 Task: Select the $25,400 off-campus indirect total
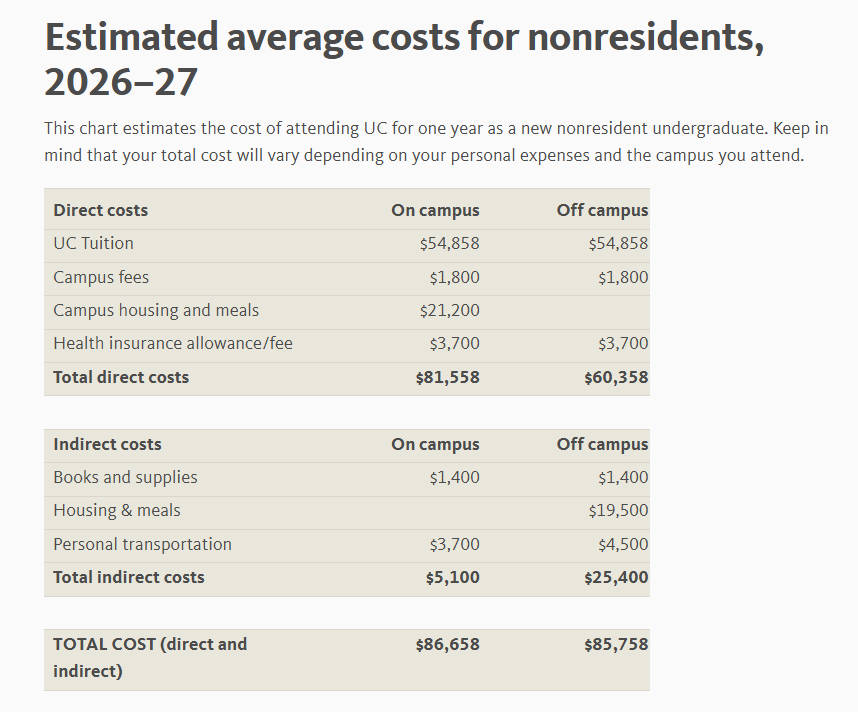616,577
